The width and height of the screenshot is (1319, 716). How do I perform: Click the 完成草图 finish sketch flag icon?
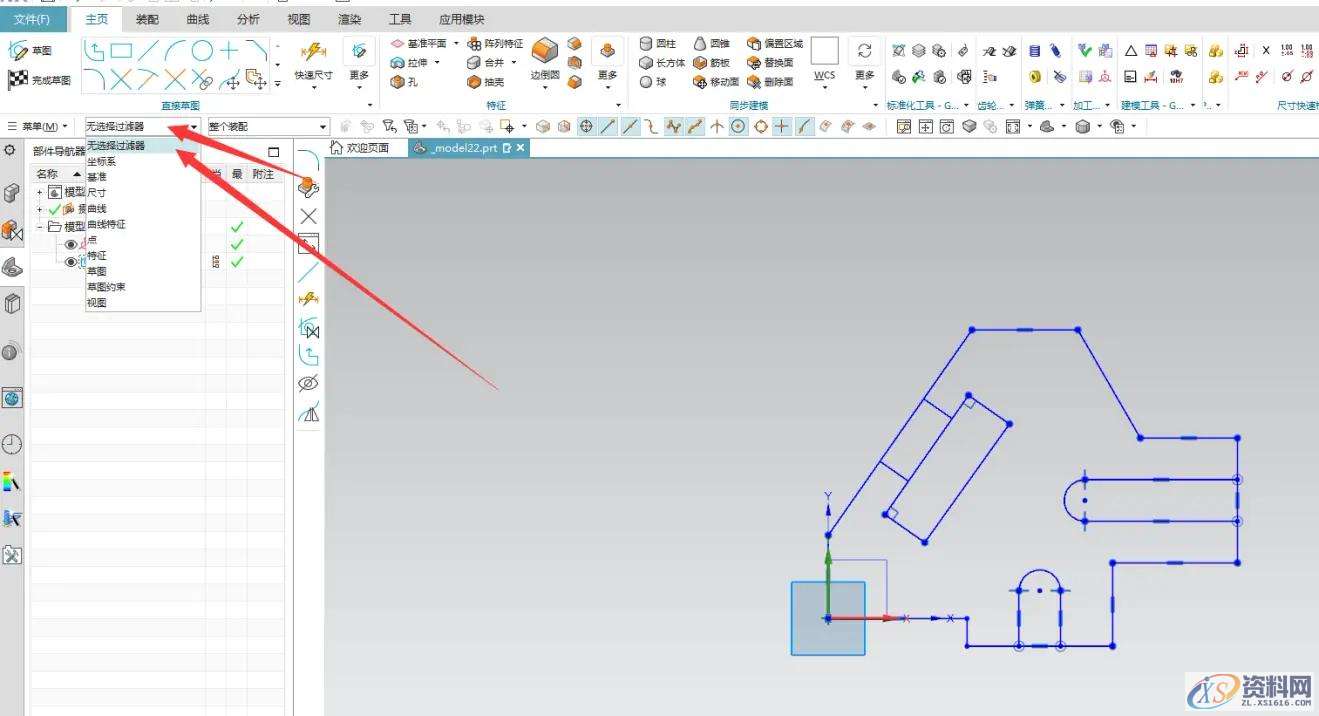(x=18, y=80)
